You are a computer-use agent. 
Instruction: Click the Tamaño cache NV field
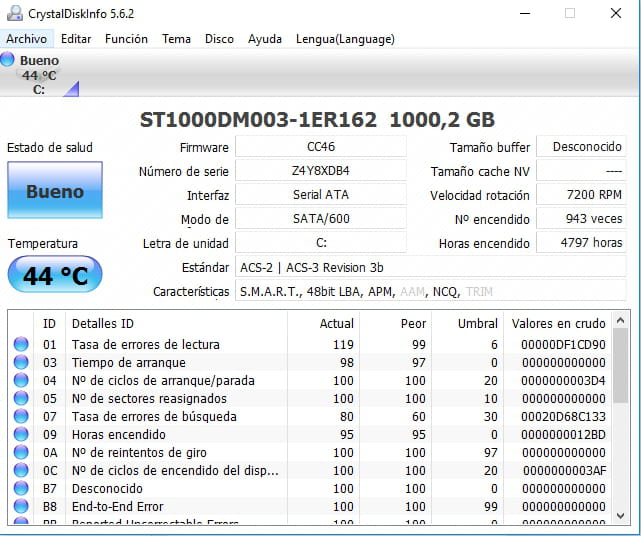pyautogui.click(x=581, y=170)
